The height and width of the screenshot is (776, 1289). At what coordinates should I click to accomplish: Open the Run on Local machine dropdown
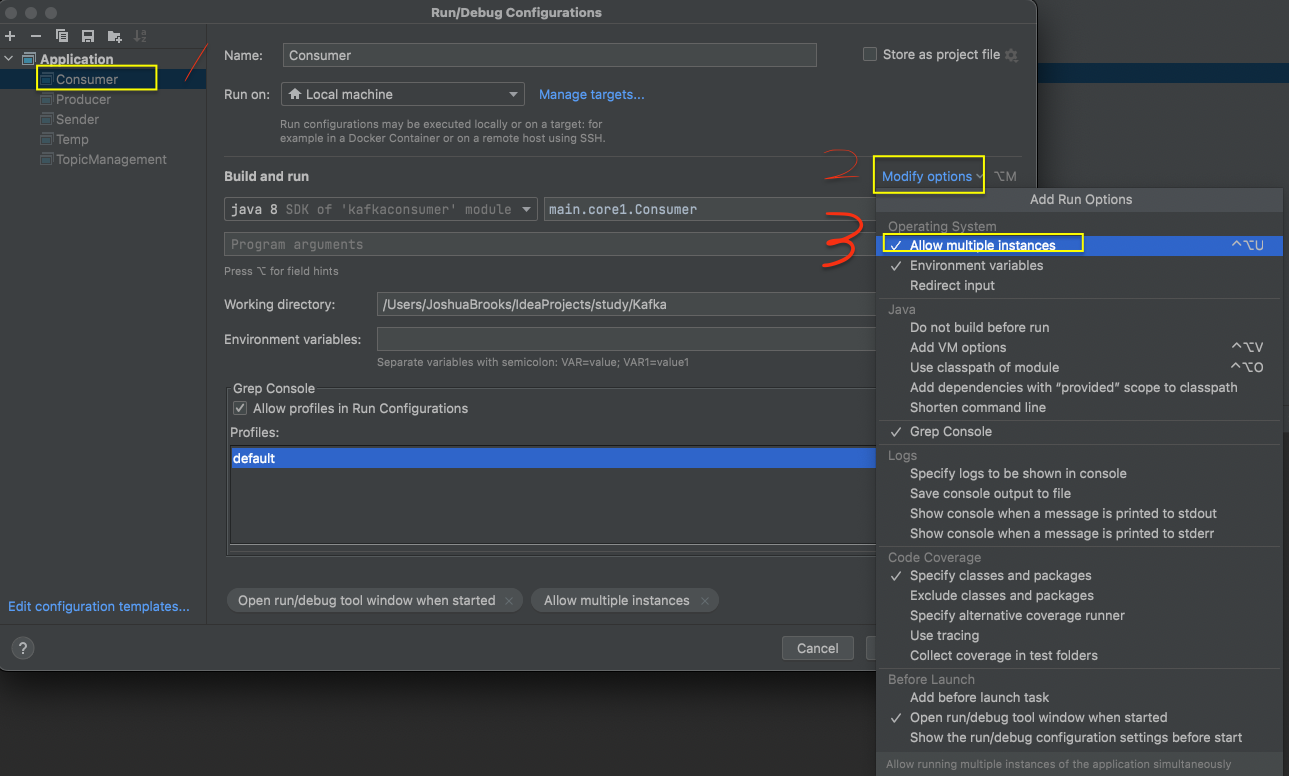(403, 94)
